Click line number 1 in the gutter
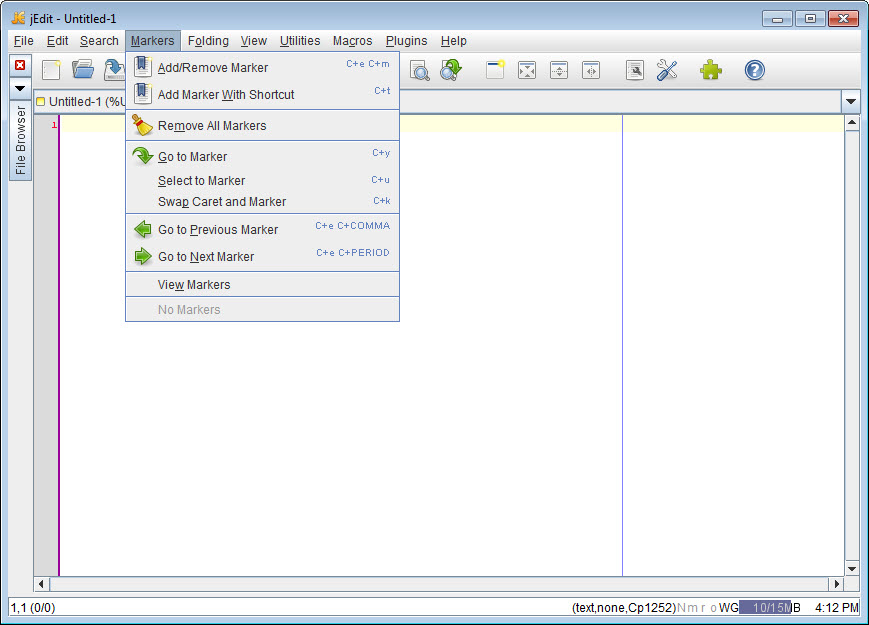This screenshot has height=625, width=869. click(54, 125)
